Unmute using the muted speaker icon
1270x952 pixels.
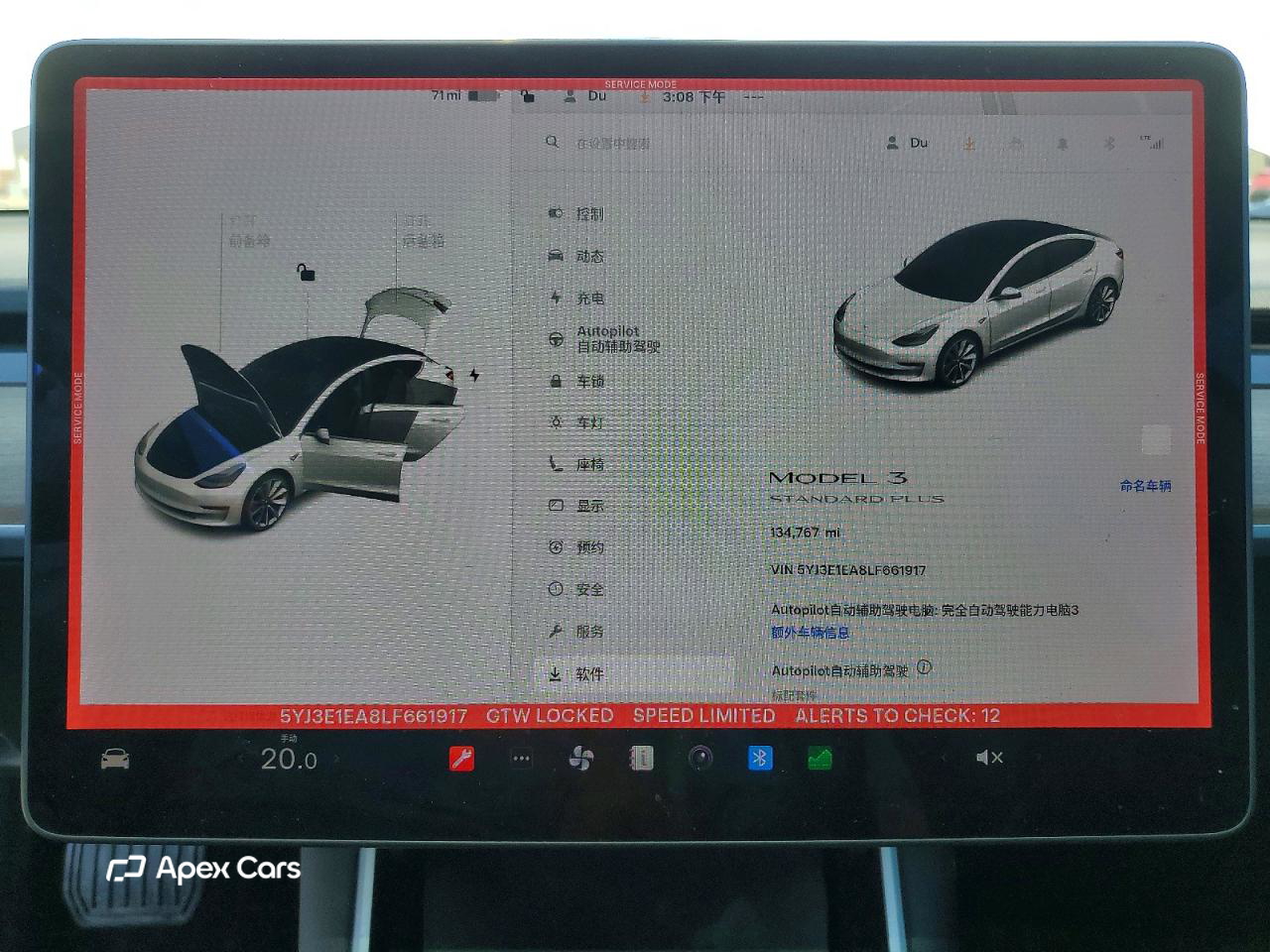click(x=989, y=758)
